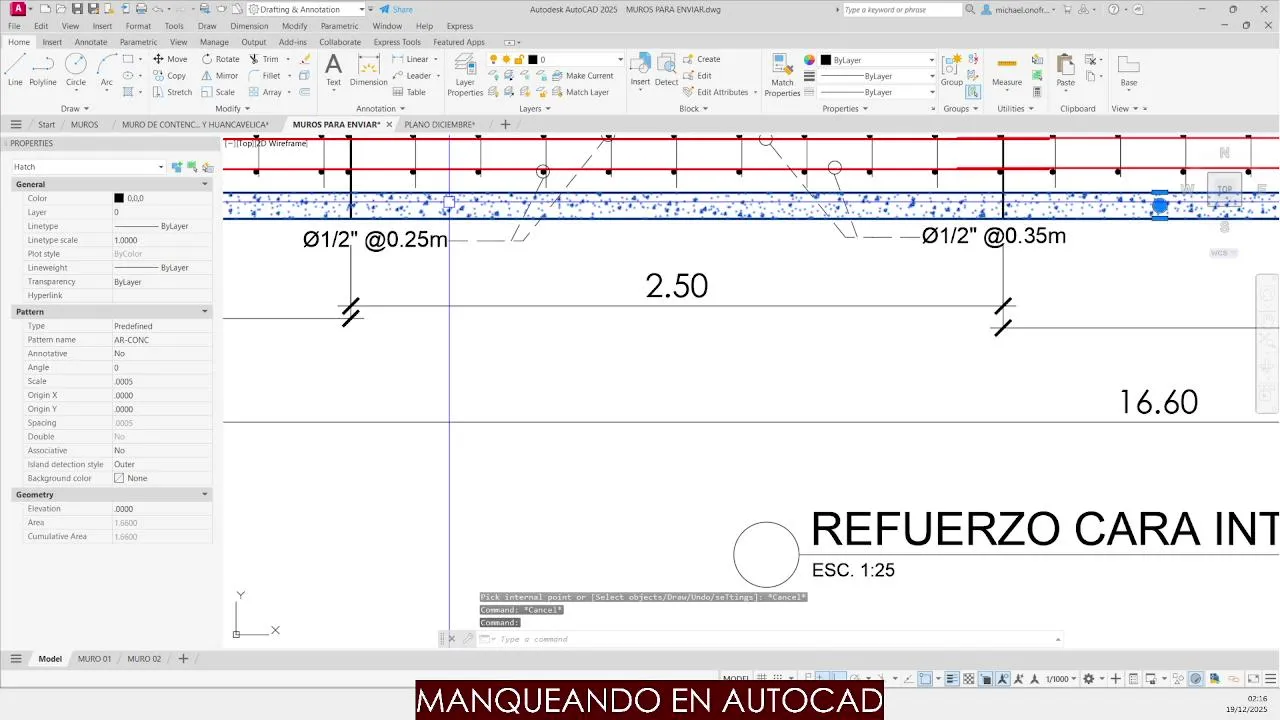Click the search keyword input field
Screen dimensions: 1280x720
point(902,9)
